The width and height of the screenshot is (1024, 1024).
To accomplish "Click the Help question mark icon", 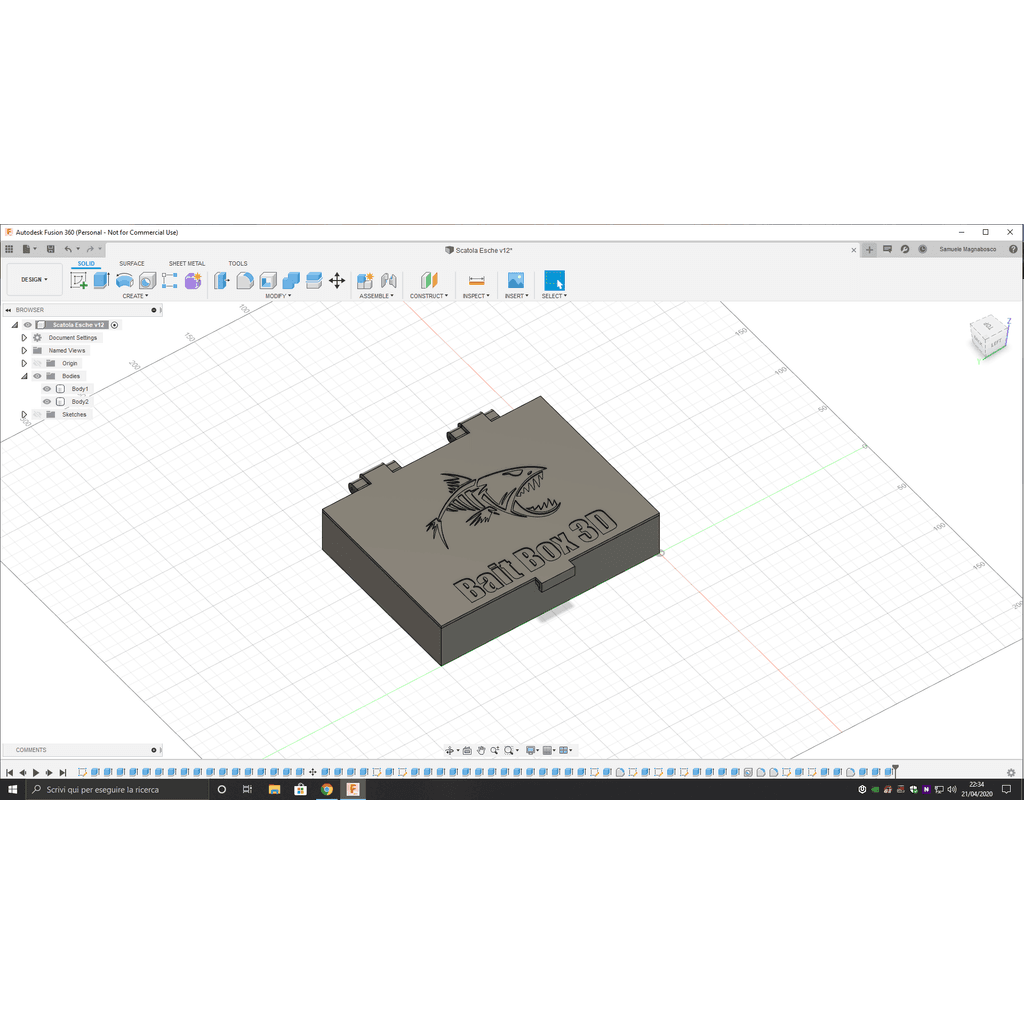I will pyautogui.click(x=1013, y=249).
